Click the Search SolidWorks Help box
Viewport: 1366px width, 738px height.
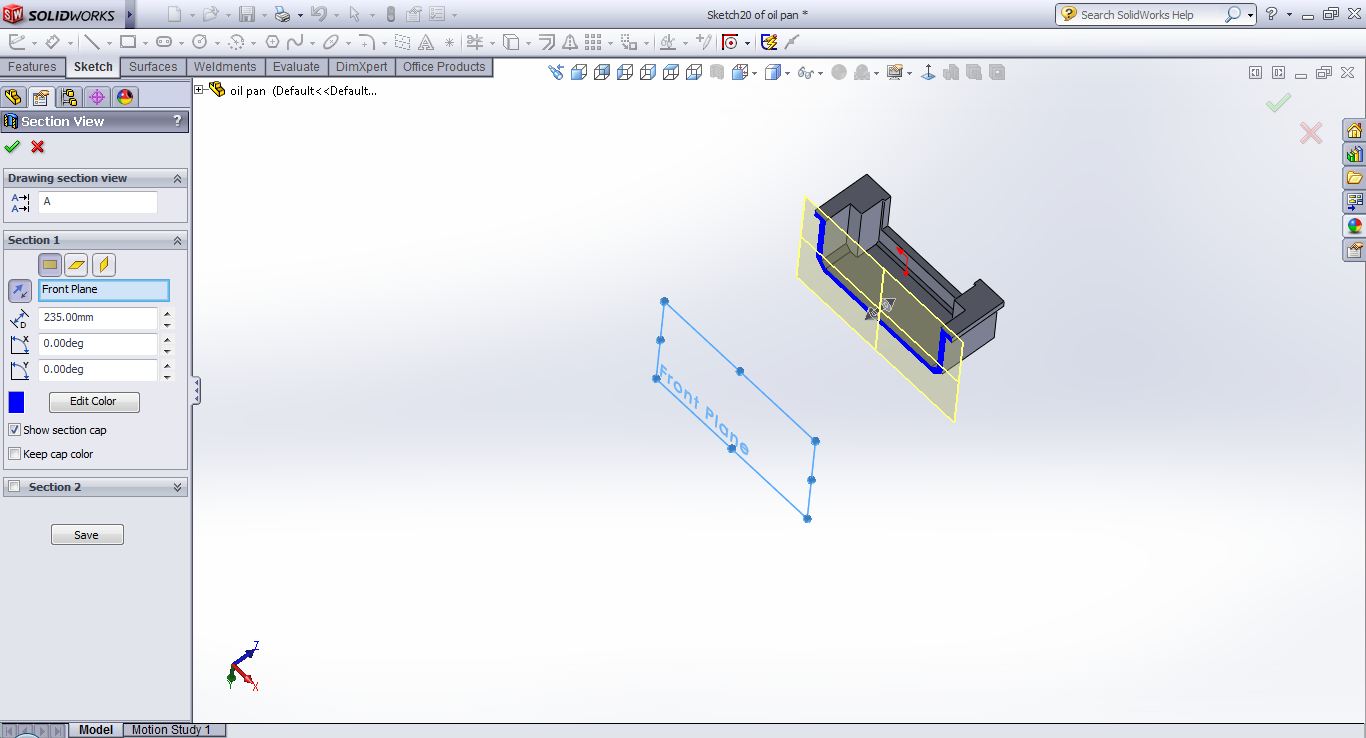[1150, 15]
